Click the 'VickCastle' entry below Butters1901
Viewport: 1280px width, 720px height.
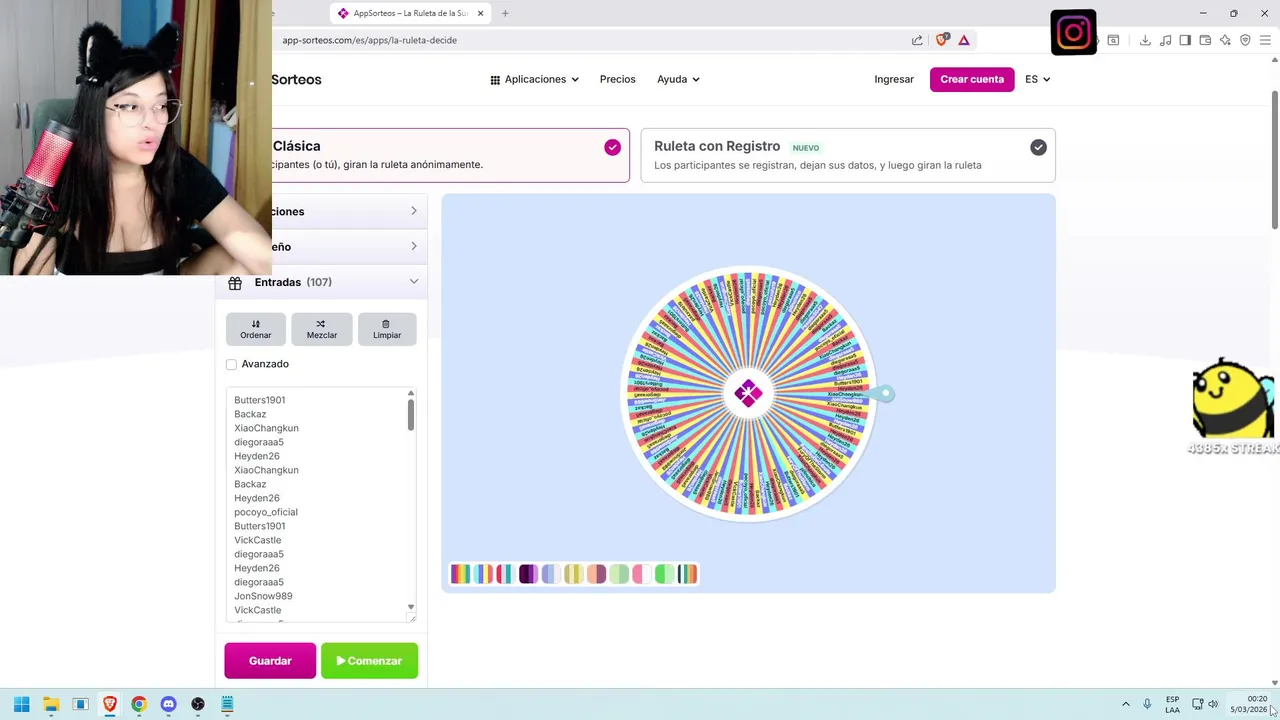tap(258, 540)
